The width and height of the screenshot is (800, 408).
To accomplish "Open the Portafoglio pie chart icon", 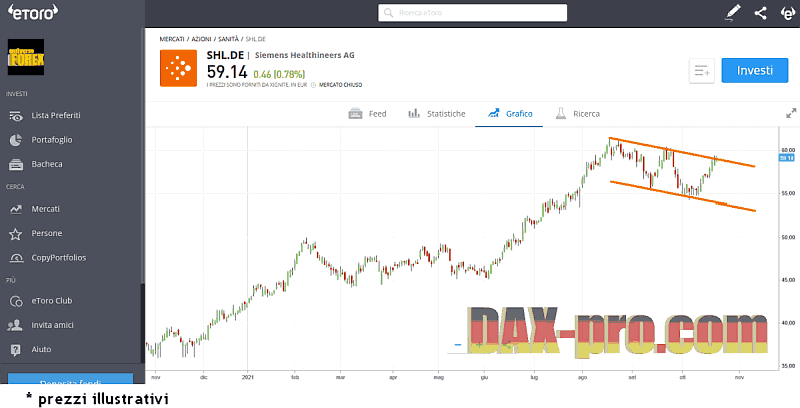I will pos(16,140).
